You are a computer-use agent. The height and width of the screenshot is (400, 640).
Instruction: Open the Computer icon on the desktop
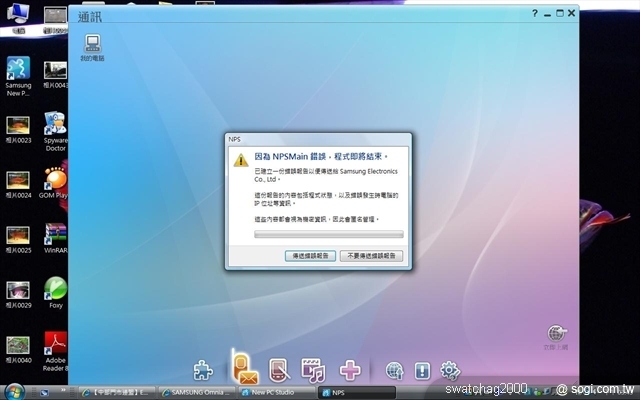coord(18,18)
